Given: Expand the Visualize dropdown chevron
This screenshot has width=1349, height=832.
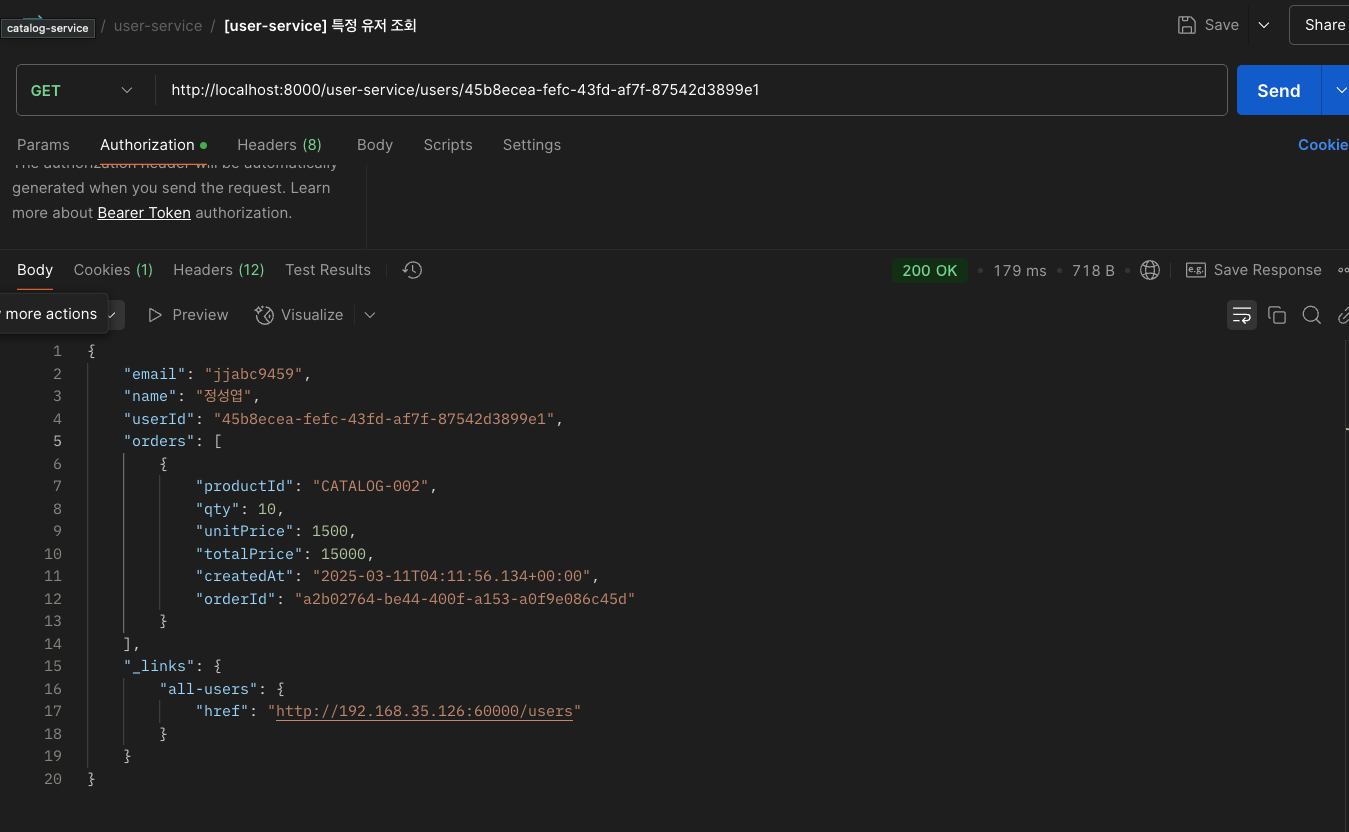Looking at the screenshot, I should click(370, 315).
